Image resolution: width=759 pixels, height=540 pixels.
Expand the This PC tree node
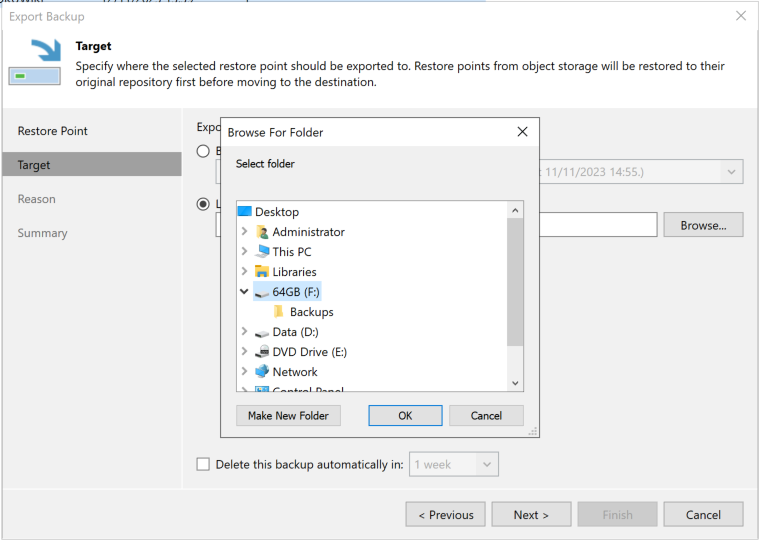(x=244, y=252)
